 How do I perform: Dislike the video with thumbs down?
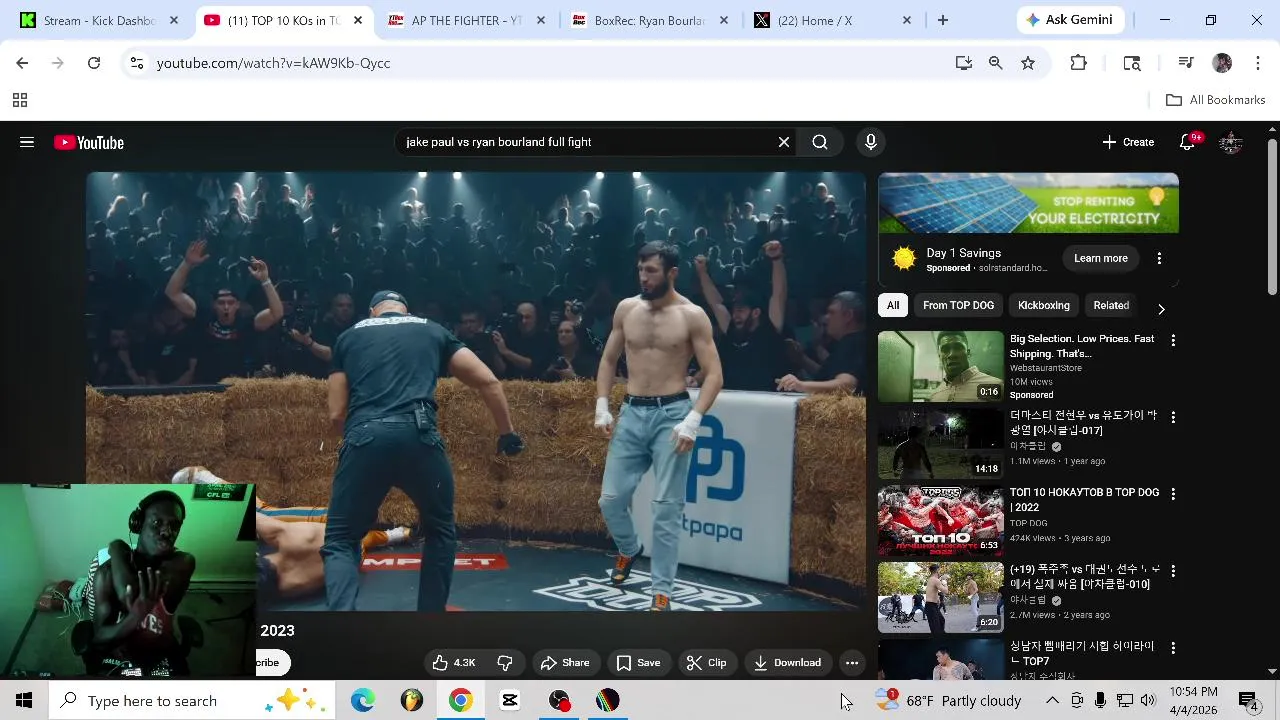tap(505, 662)
